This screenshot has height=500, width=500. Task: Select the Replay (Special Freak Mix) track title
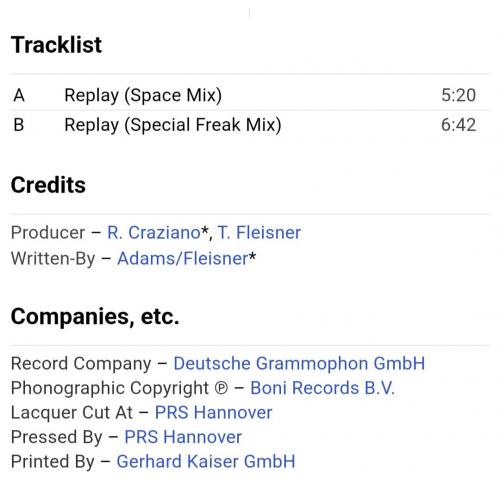pyautogui.click(x=173, y=125)
